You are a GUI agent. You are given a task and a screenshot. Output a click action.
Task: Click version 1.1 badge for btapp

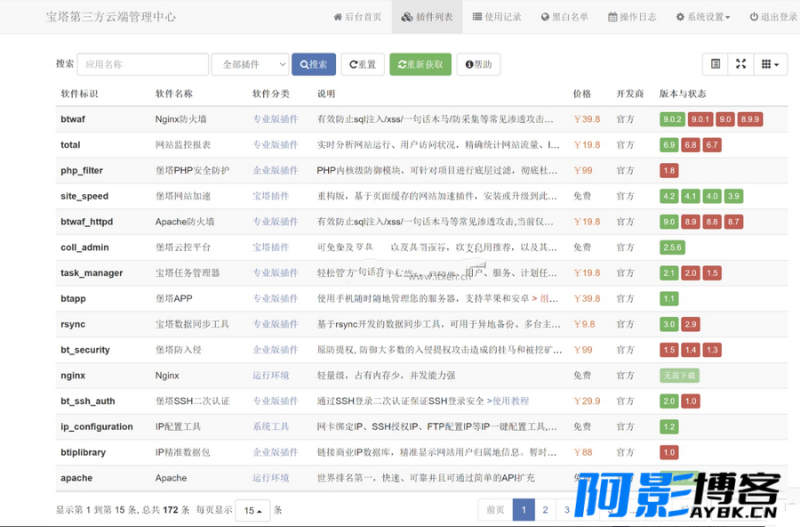[669, 298]
